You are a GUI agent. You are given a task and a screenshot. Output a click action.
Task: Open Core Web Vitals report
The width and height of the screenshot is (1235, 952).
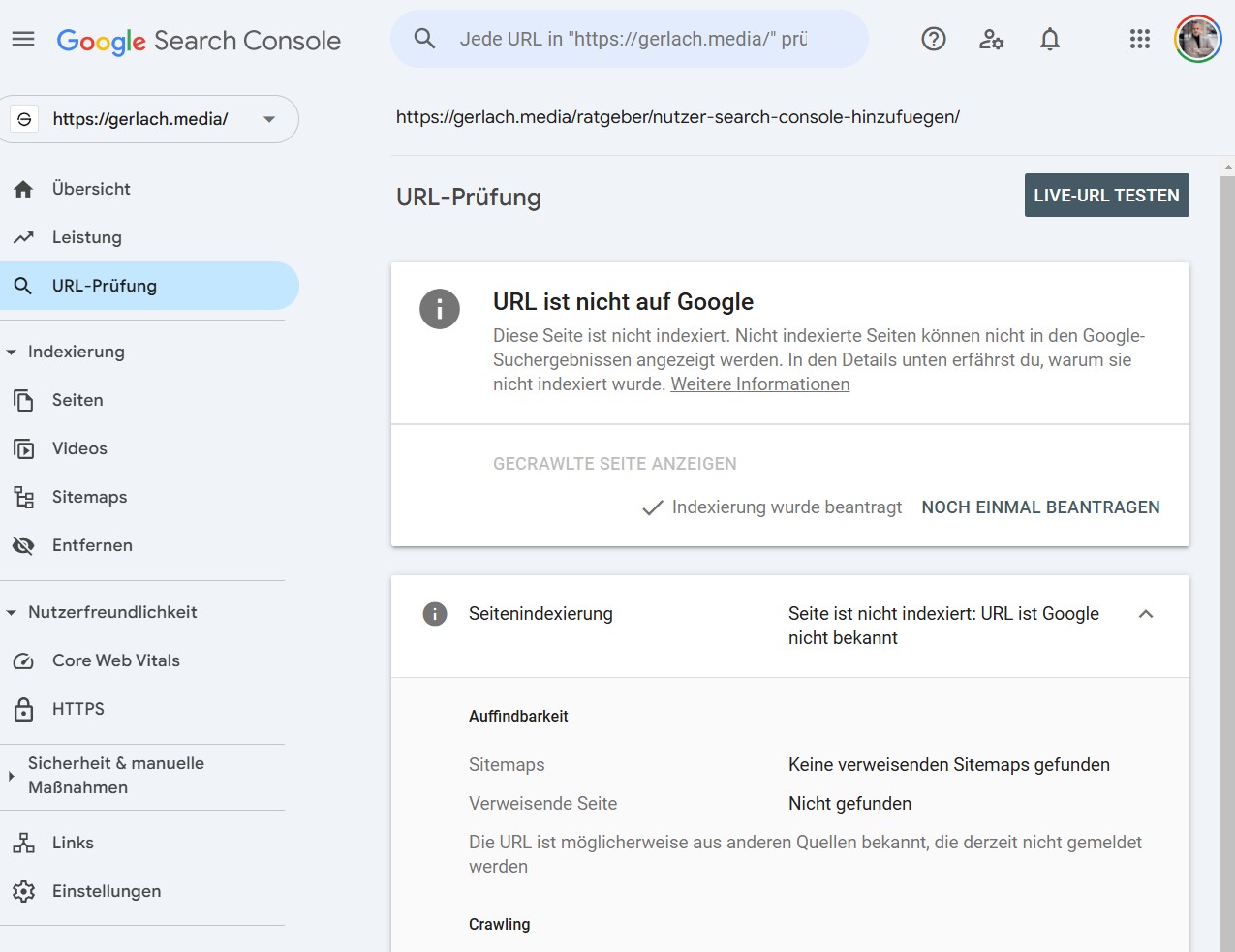115,660
